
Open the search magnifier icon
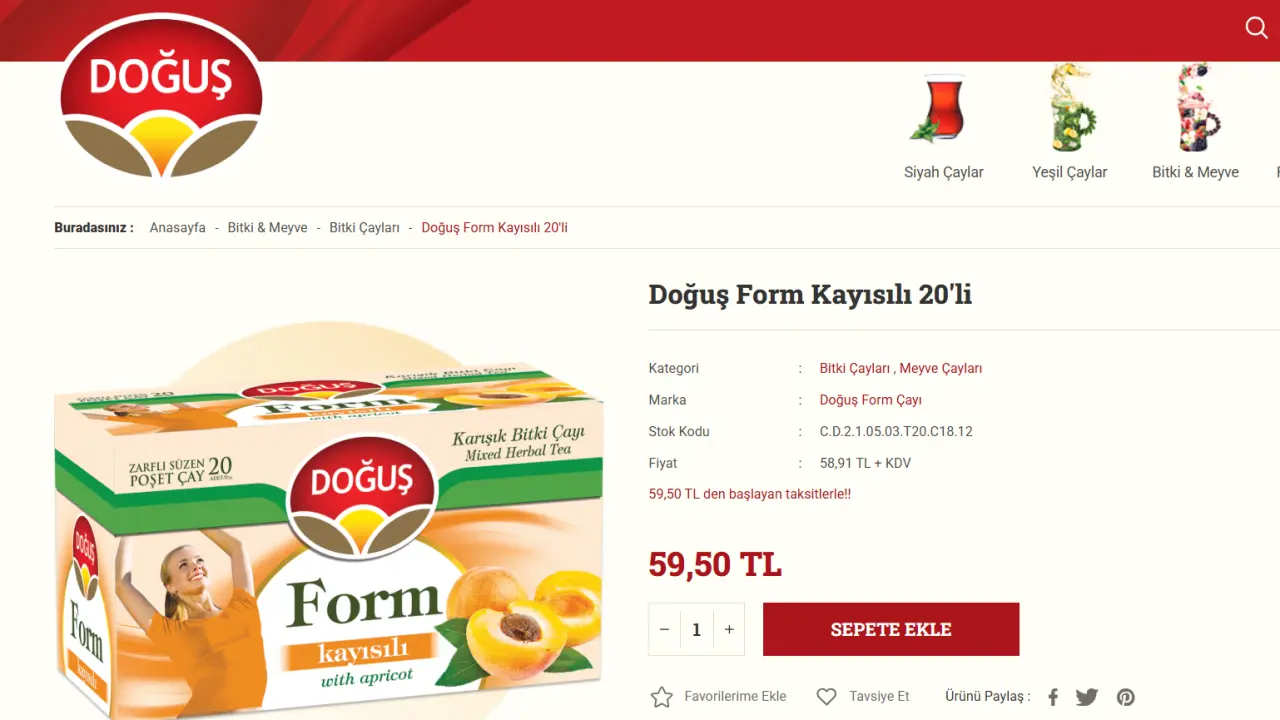pyautogui.click(x=1257, y=28)
